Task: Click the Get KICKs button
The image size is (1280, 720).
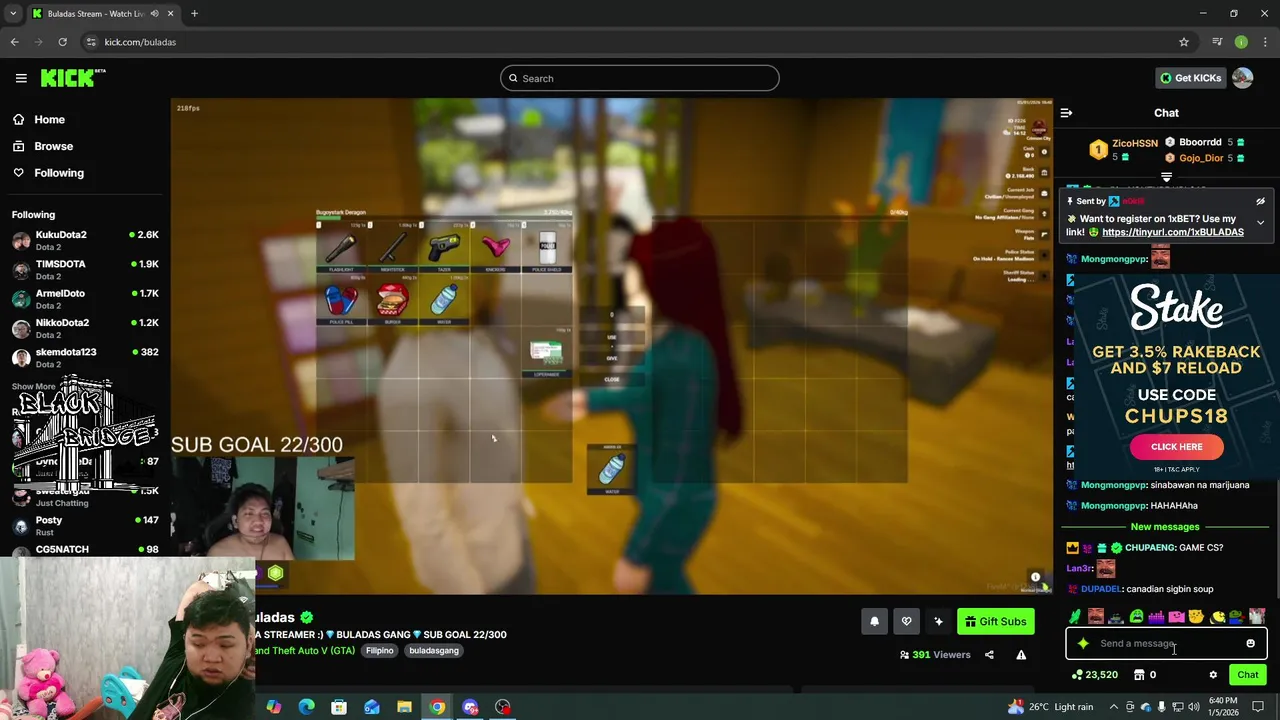Action: coord(1190,78)
